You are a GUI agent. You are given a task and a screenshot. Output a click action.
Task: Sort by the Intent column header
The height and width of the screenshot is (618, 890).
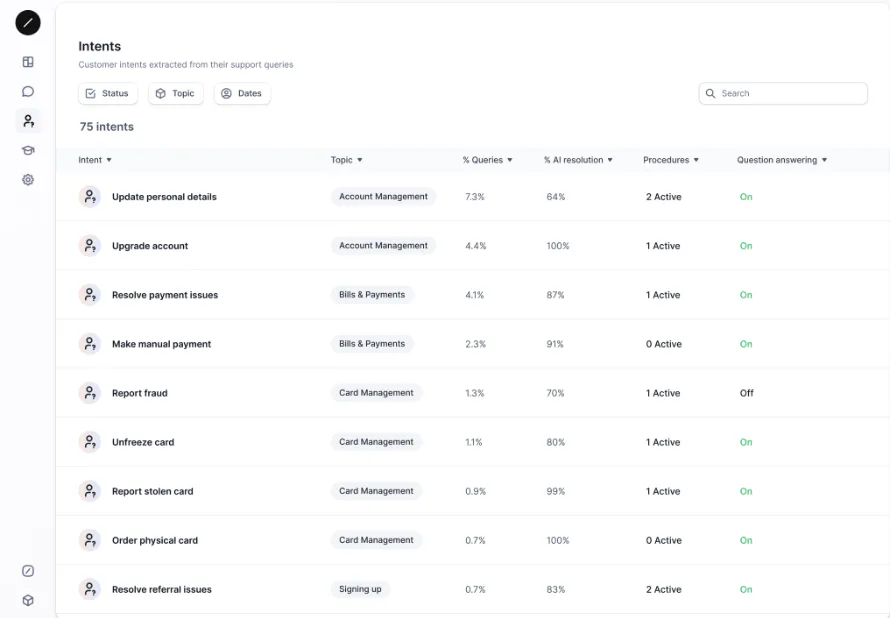(x=95, y=160)
